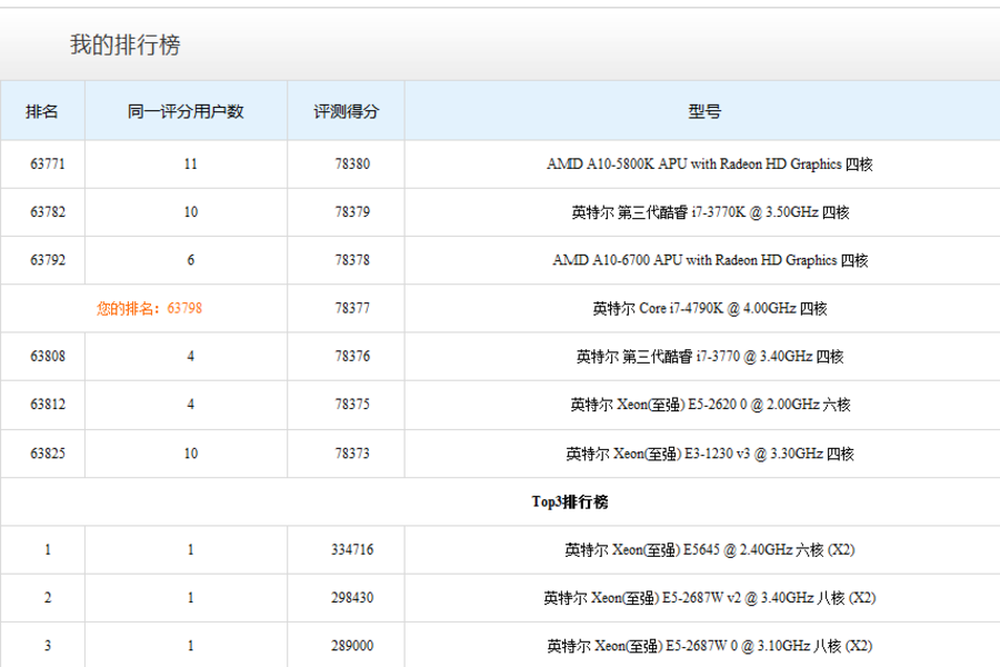Click Xeon E5645 @ 2.40GHz model
This screenshot has height=667, width=1000.
[709, 550]
